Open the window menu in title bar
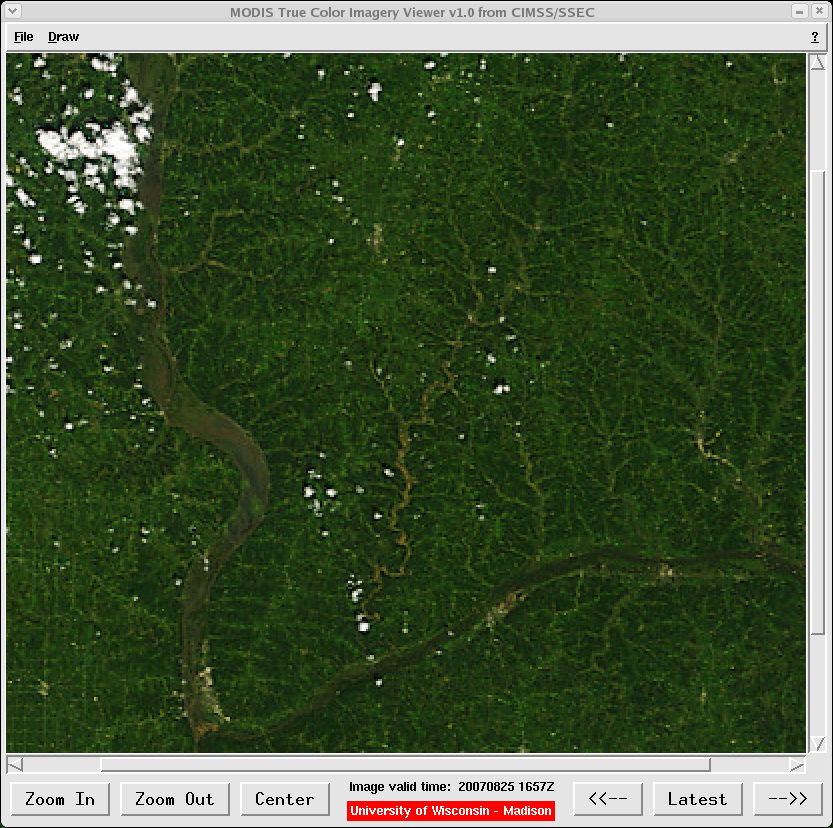The height and width of the screenshot is (828, 833). tap(13, 10)
